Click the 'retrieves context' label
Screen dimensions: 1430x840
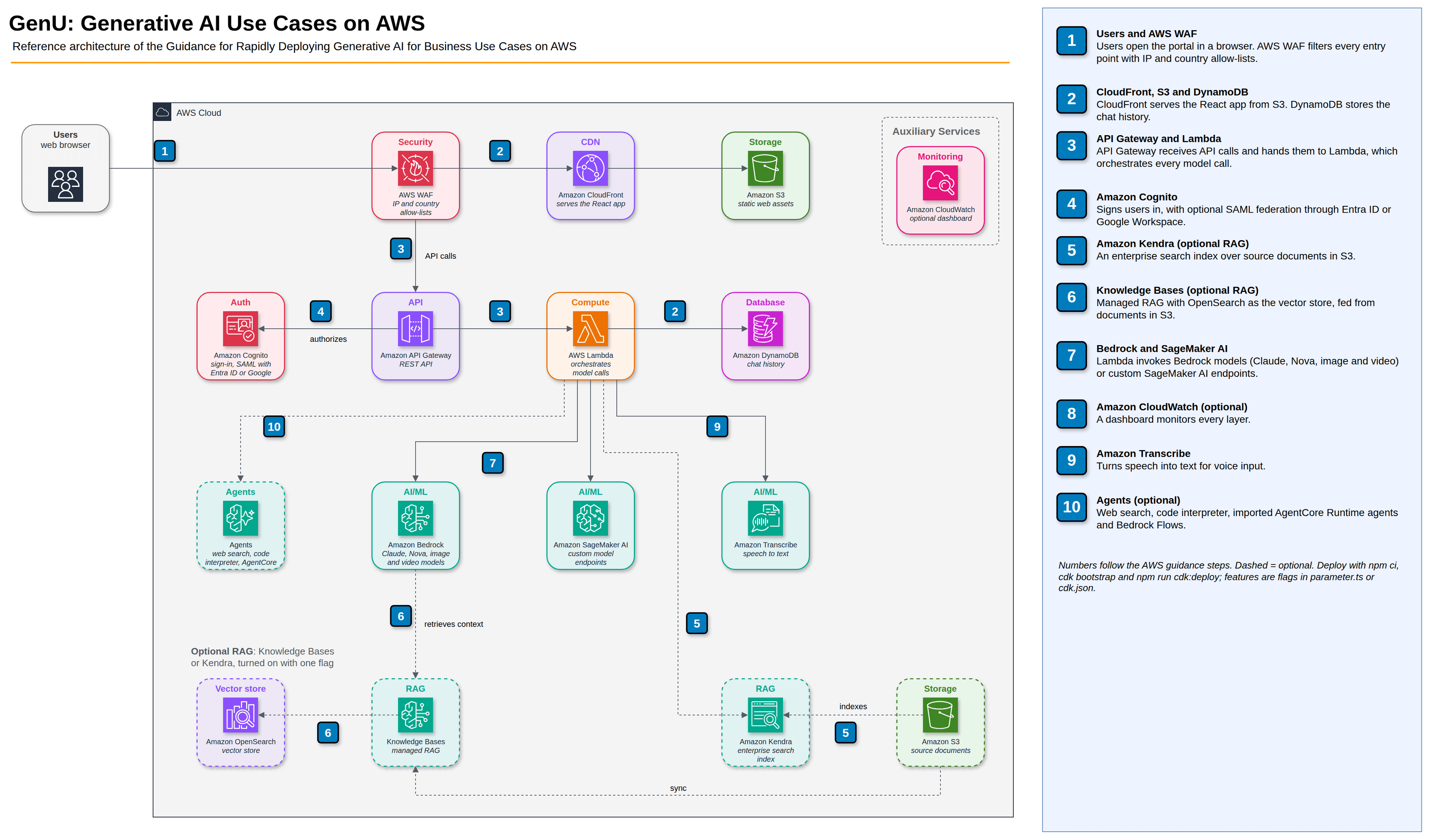coord(454,624)
